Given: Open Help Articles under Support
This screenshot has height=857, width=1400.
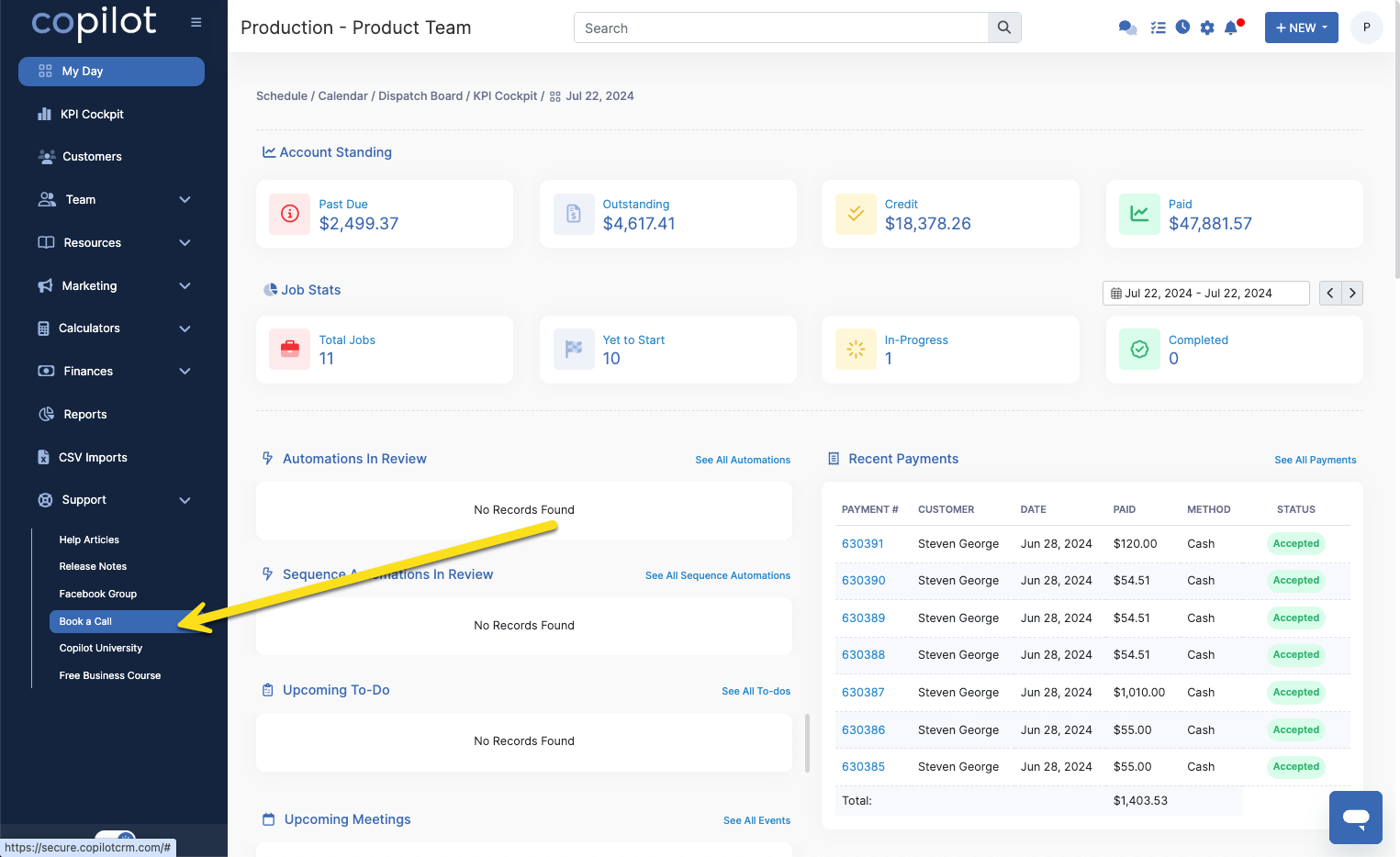Looking at the screenshot, I should coord(89,540).
